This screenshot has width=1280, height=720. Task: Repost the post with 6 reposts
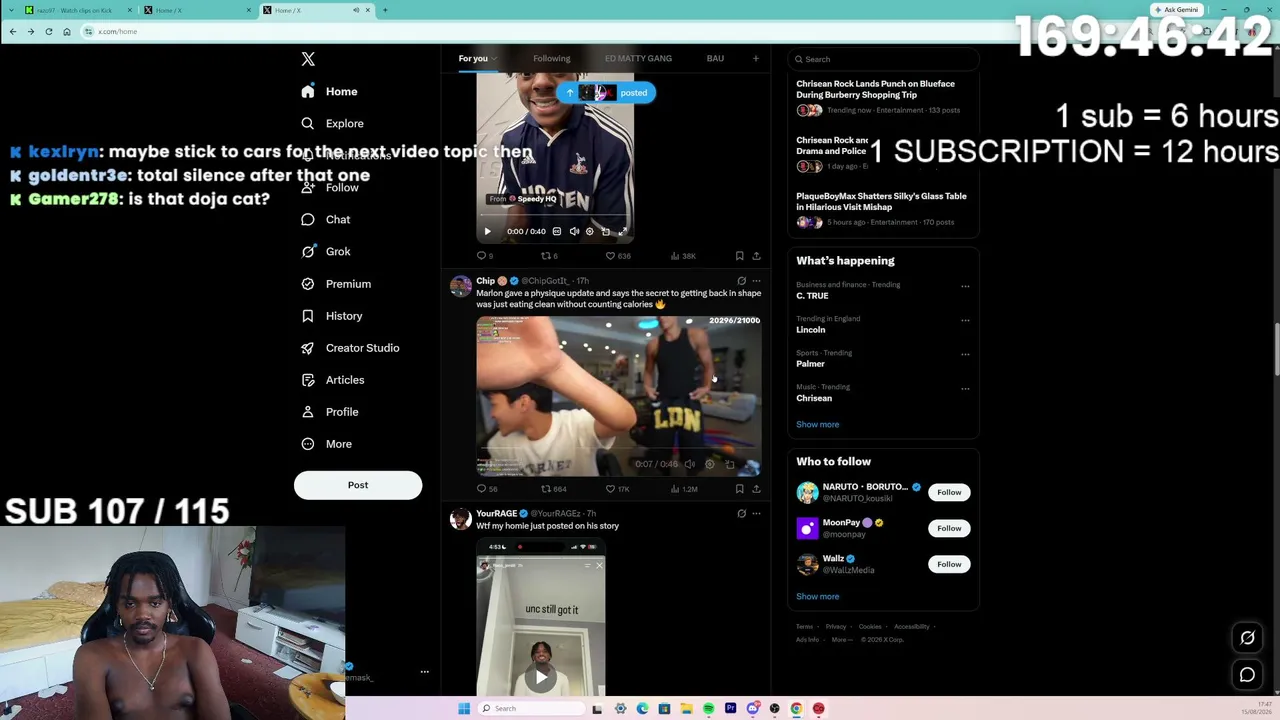tap(549, 256)
